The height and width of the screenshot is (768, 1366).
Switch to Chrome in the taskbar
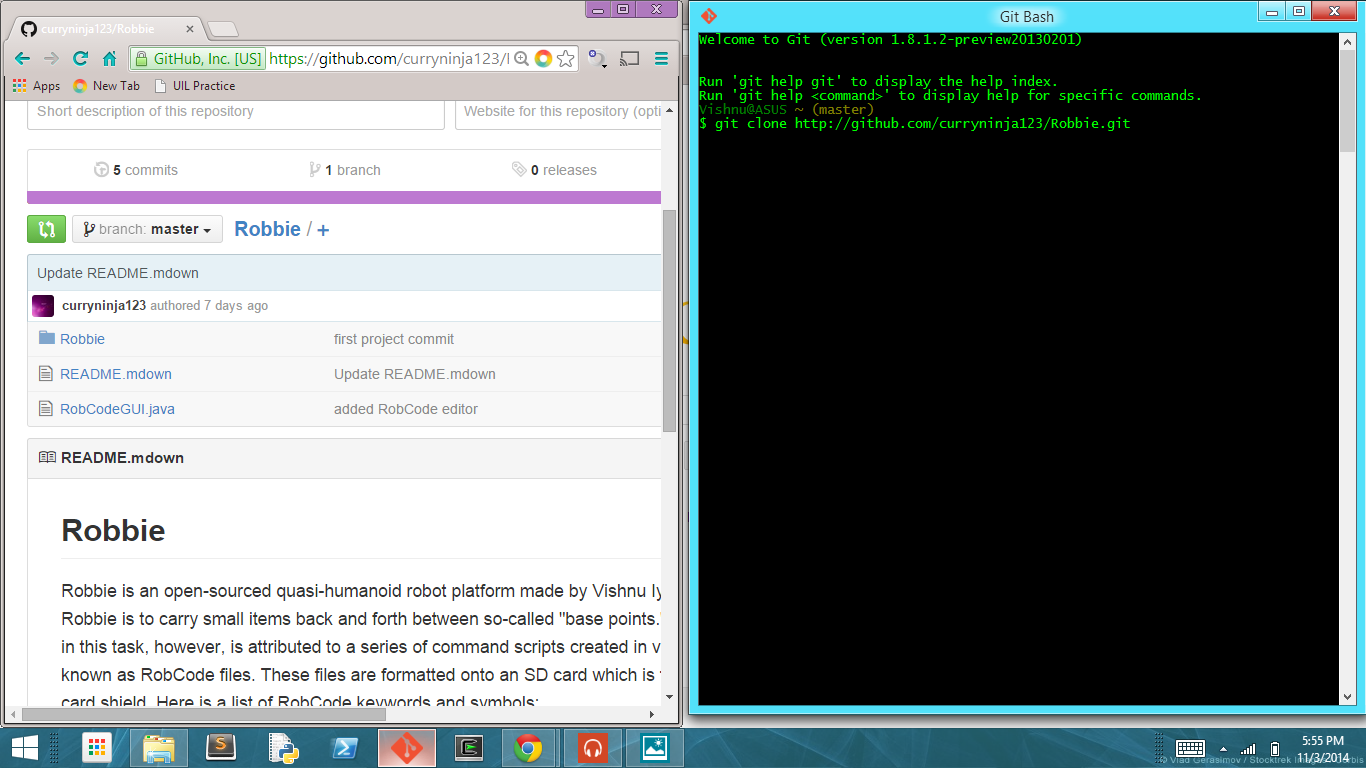tap(529, 748)
